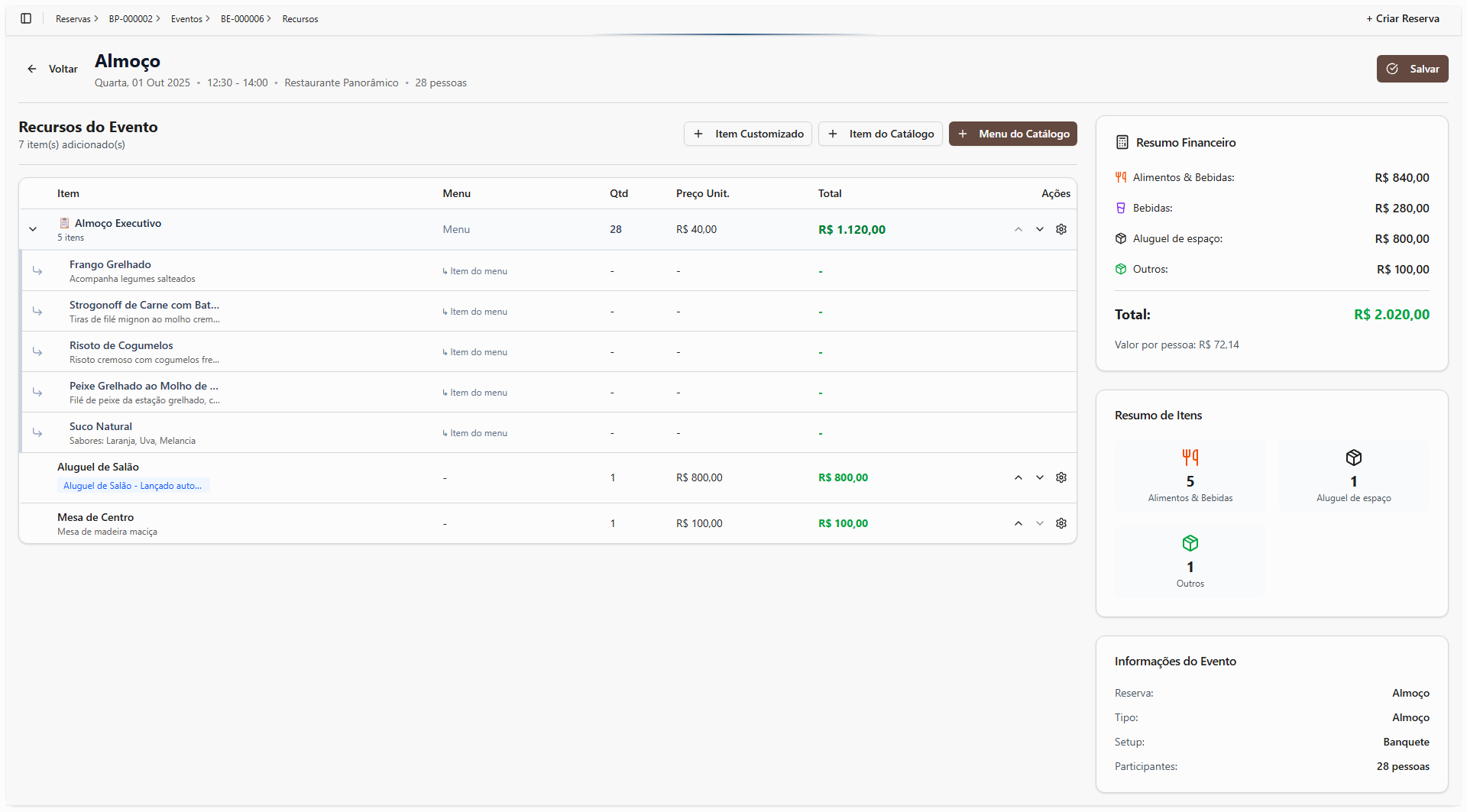Save the event with the Salvar button
1467x812 pixels.
click(x=1412, y=68)
